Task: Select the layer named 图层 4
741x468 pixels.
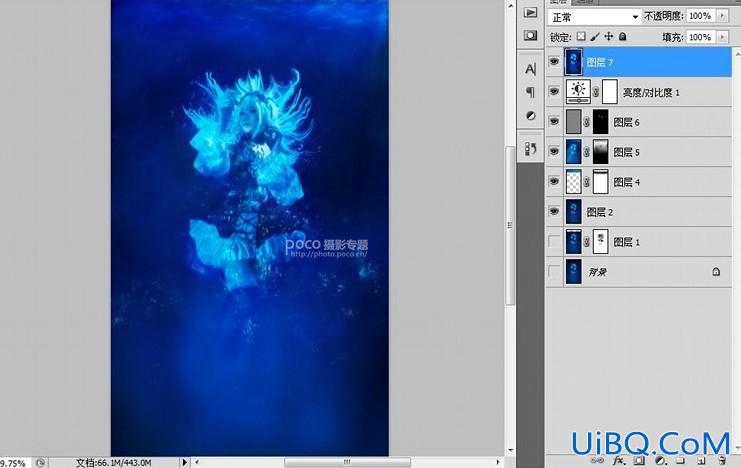Action: (627, 182)
